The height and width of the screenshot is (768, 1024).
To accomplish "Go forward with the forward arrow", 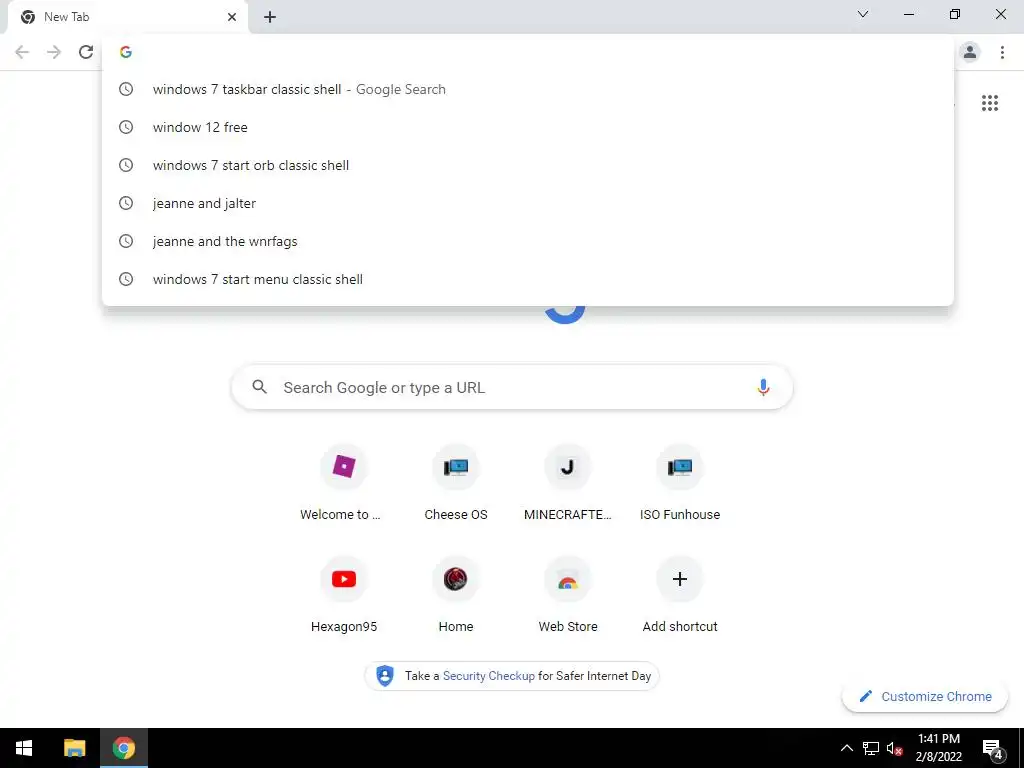I will 54,52.
